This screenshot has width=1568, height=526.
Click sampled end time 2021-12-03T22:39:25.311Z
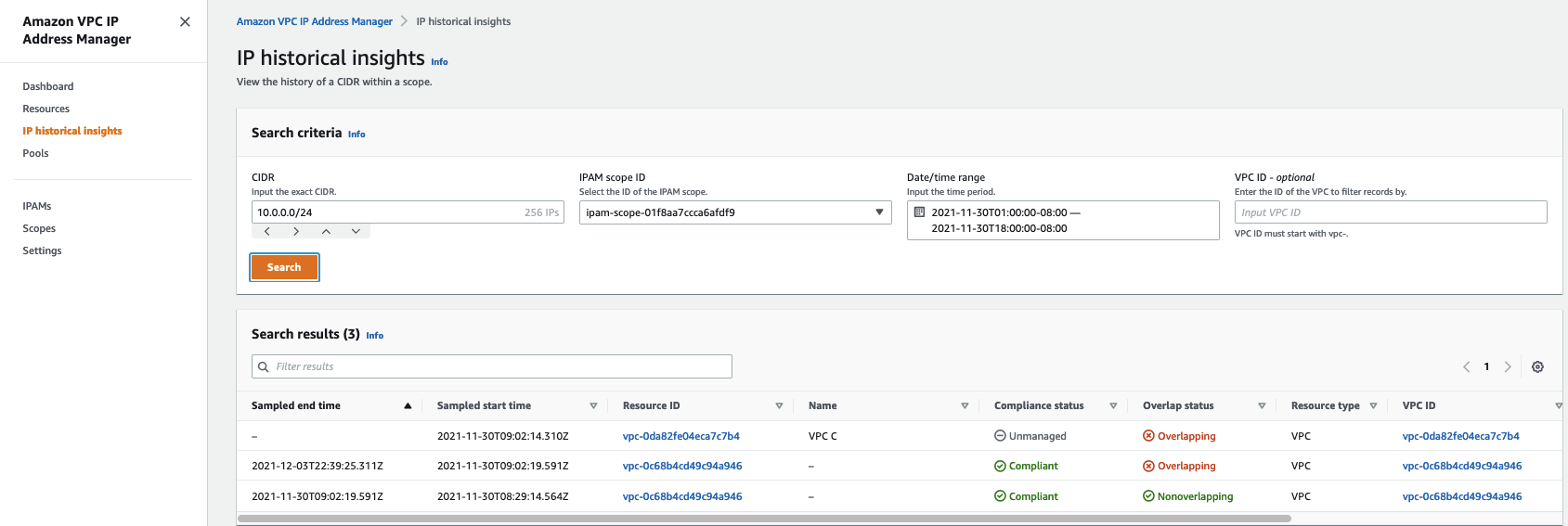click(317, 466)
